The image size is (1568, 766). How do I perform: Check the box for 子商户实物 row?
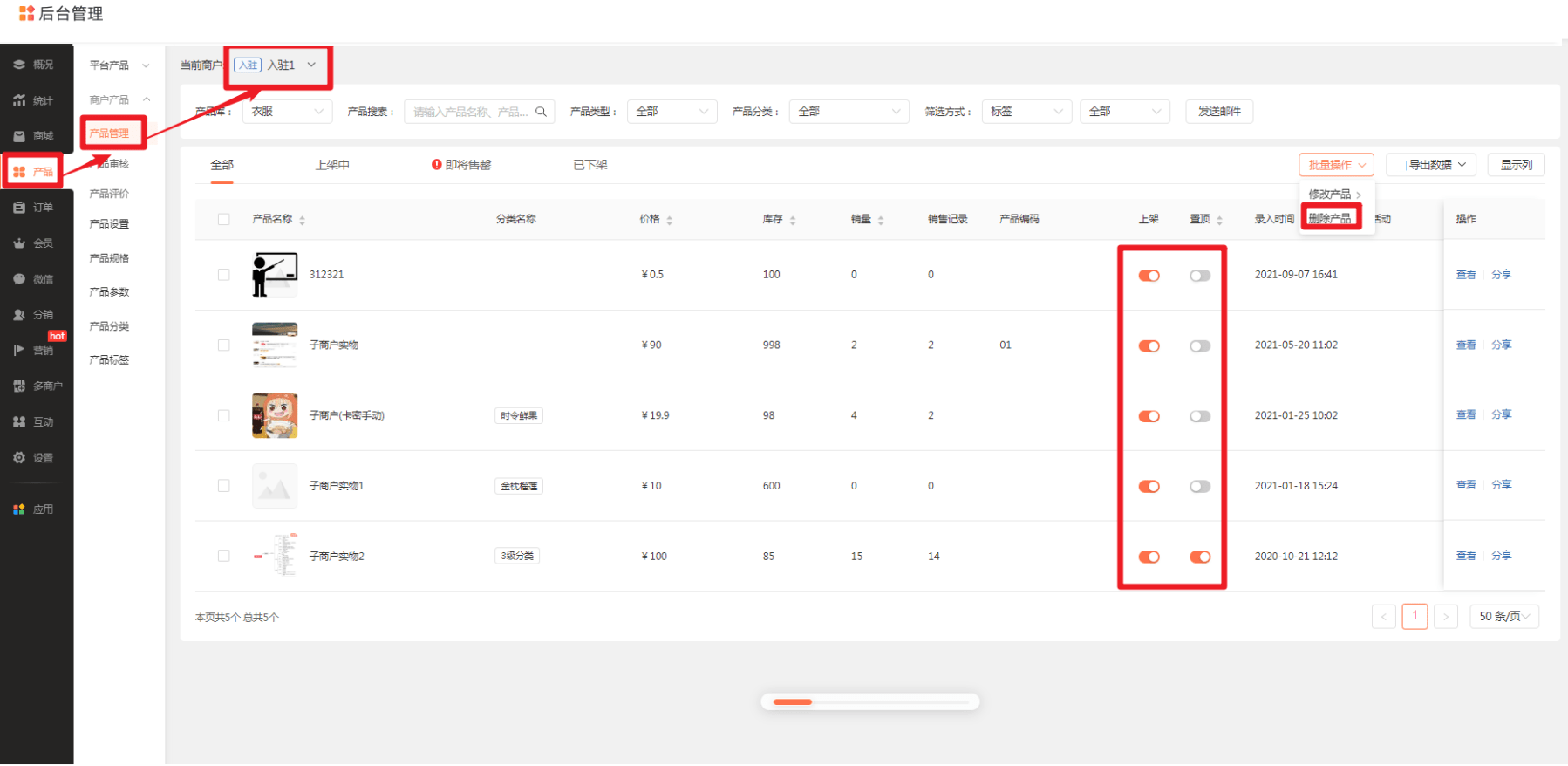coord(224,345)
